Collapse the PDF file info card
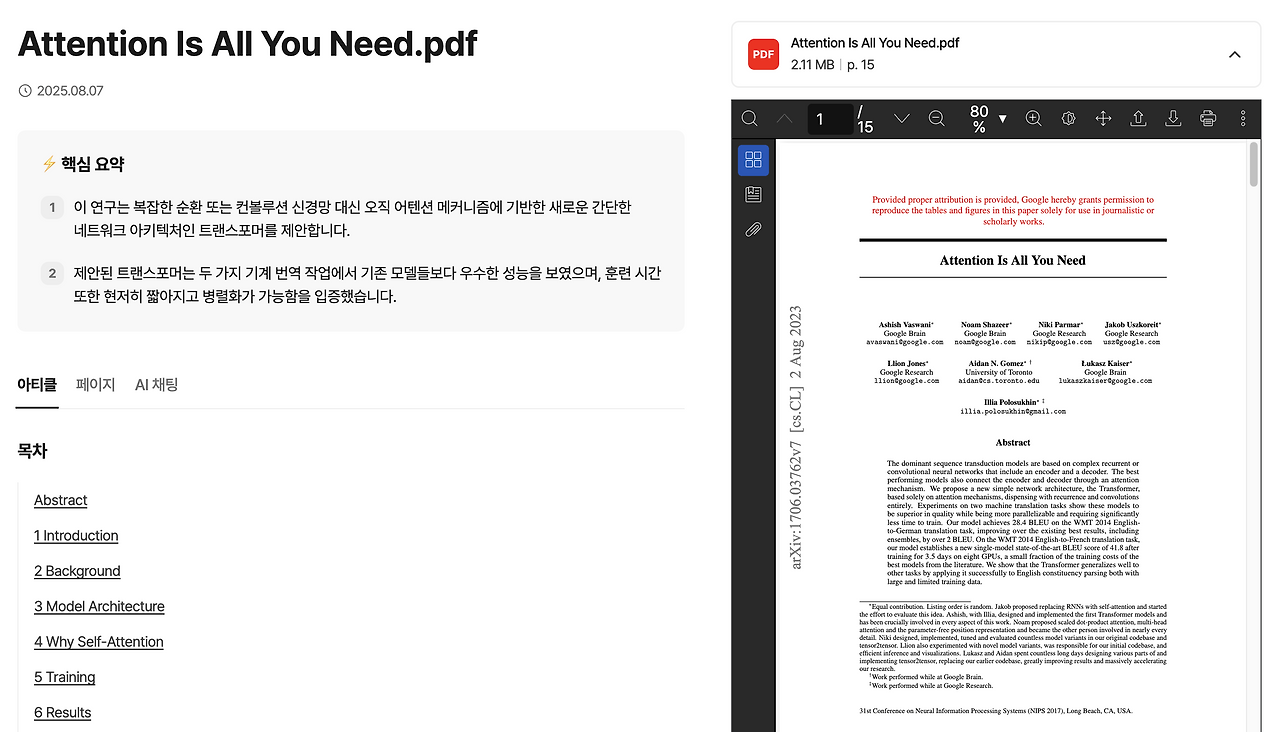The height and width of the screenshot is (732, 1280). [x=1235, y=54]
